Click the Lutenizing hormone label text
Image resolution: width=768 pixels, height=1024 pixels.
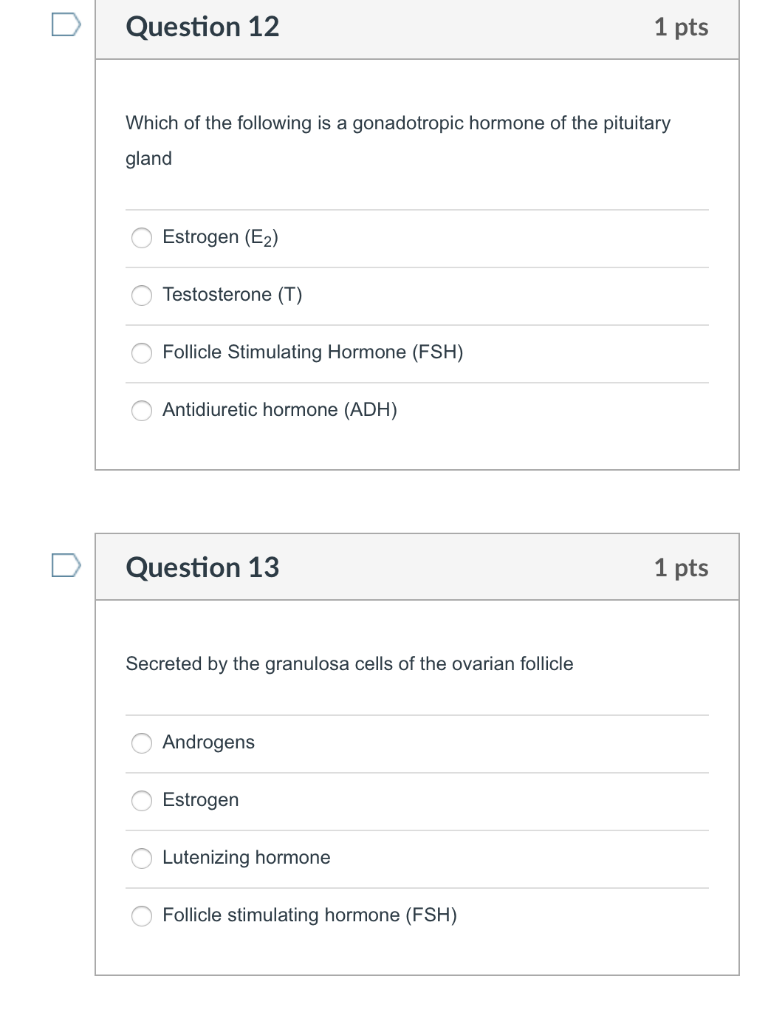pos(246,857)
